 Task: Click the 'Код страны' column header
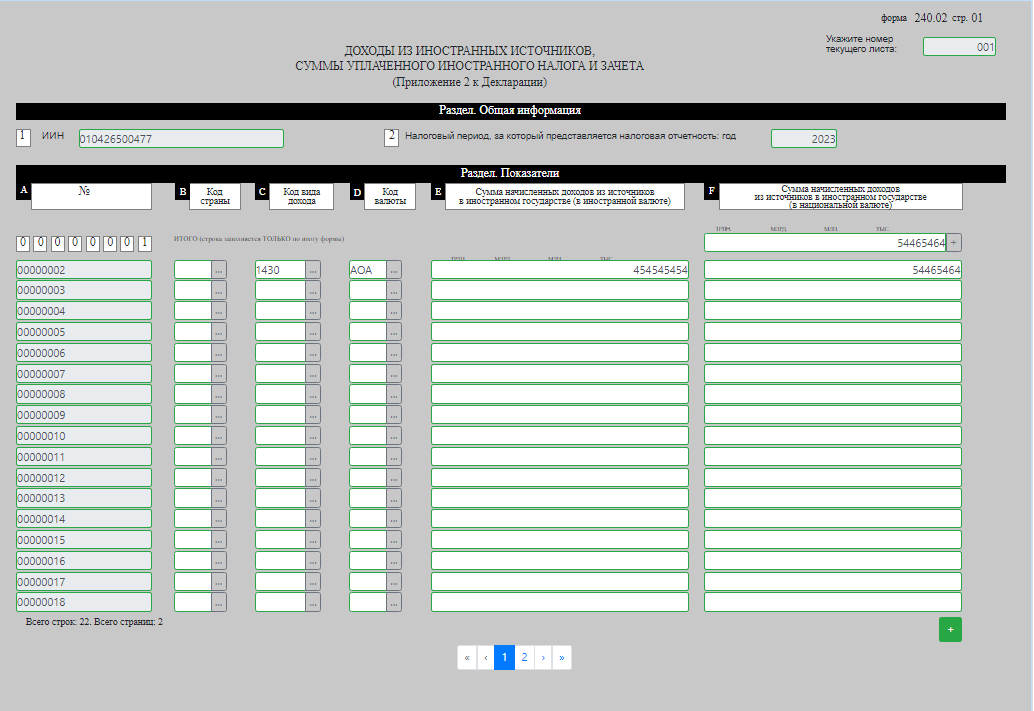coord(215,197)
